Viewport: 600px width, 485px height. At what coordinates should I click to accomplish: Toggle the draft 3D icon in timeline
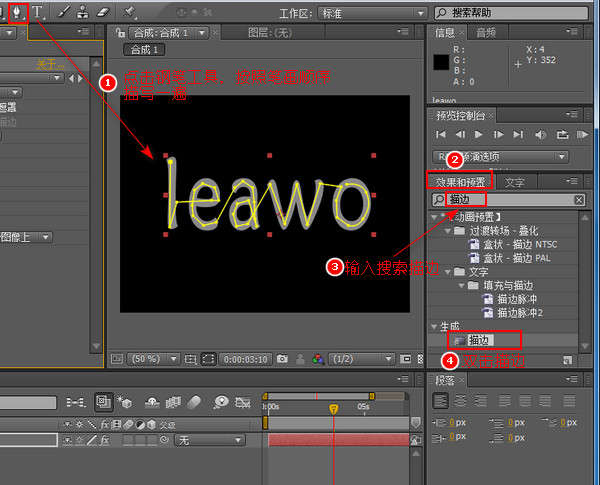(x=125, y=402)
